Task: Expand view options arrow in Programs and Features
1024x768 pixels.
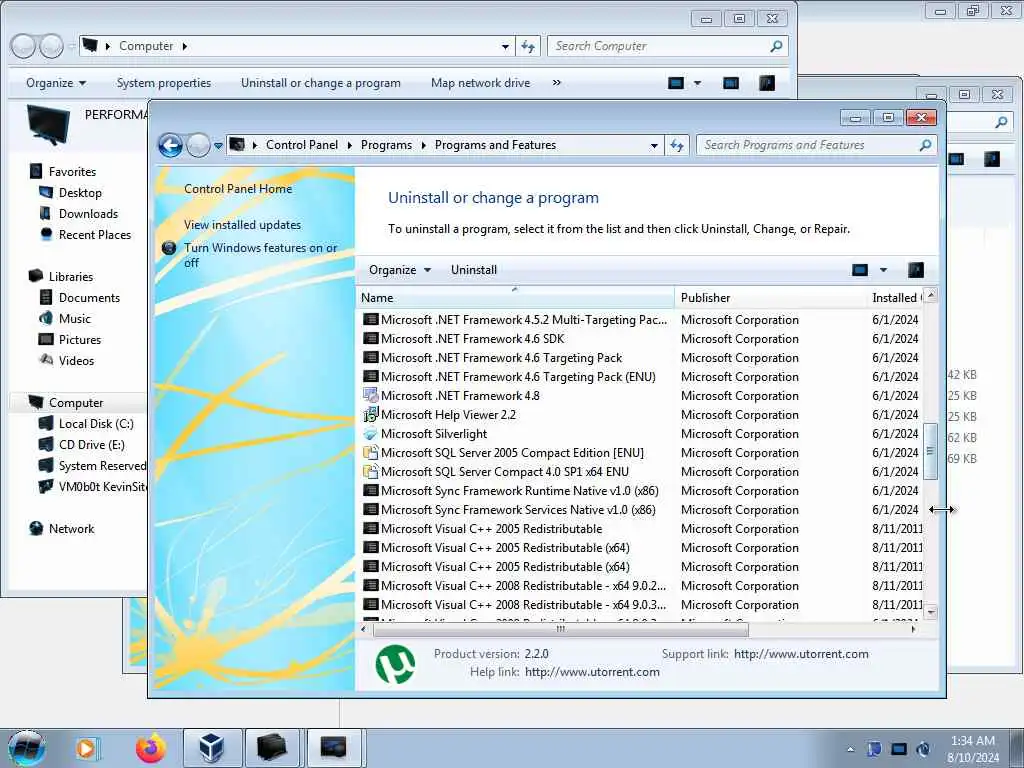Action: tap(883, 270)
